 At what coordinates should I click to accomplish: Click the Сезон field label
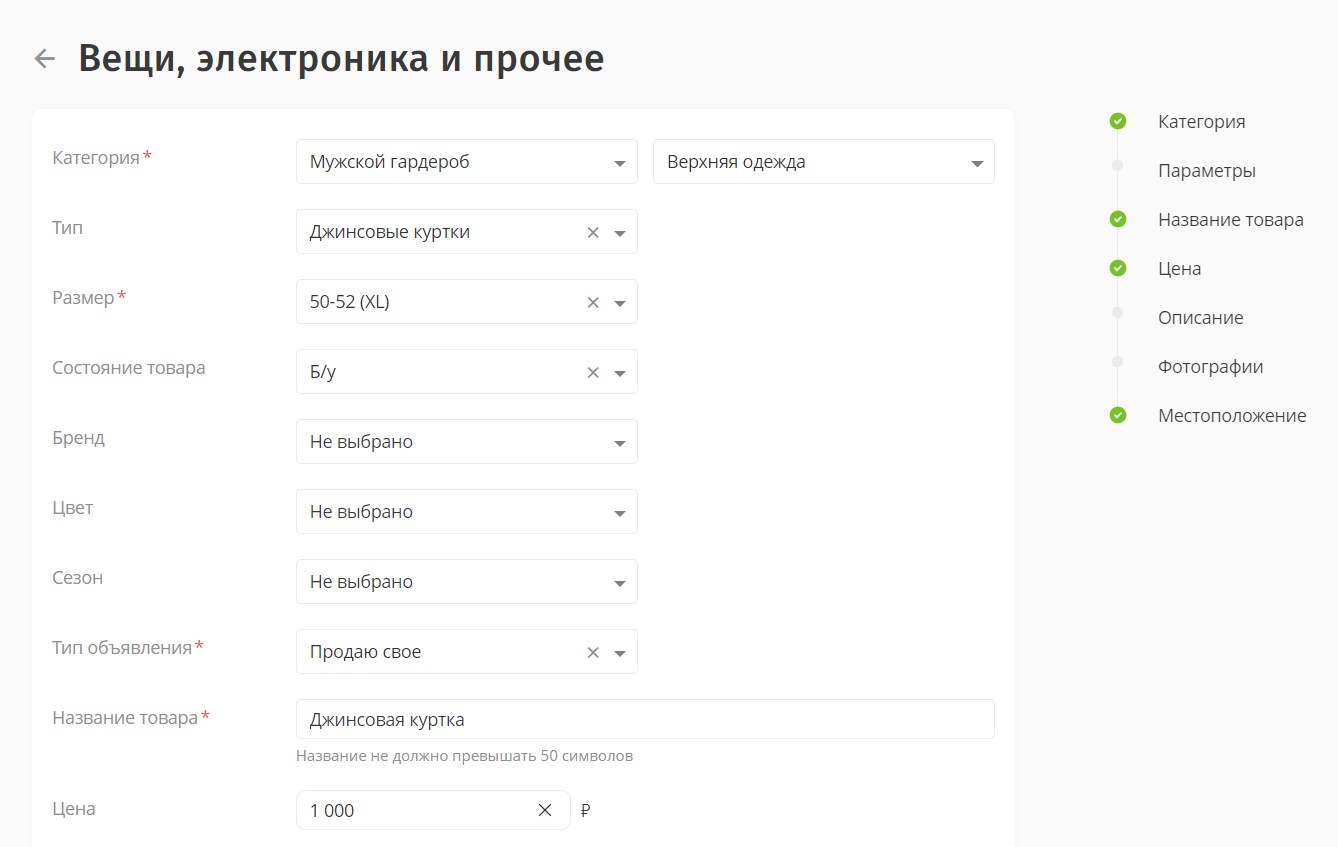[x=77, y=578]
